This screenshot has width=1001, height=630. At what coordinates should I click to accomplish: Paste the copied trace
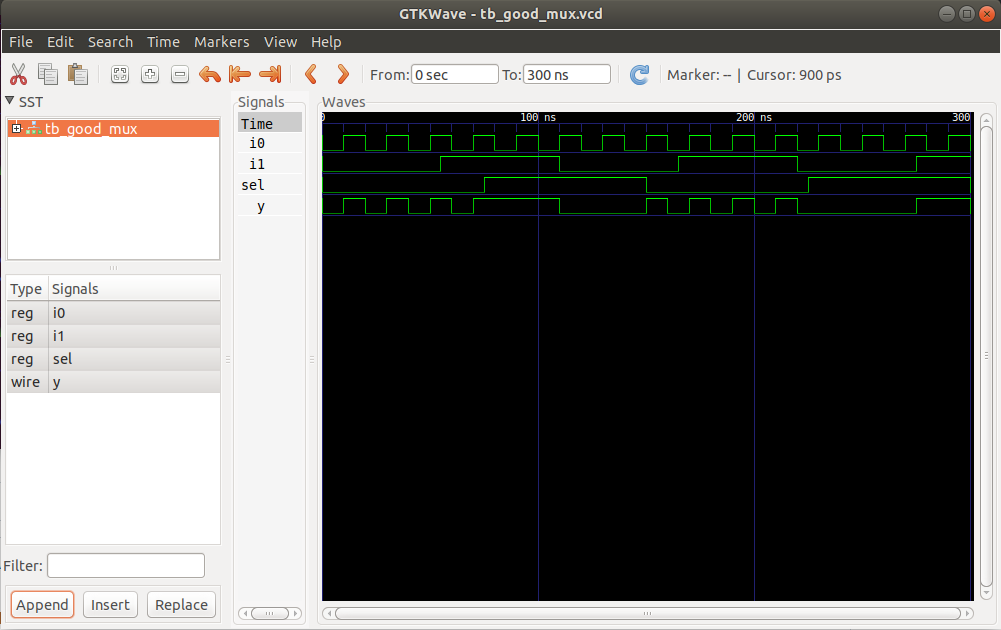click(77, 74)
